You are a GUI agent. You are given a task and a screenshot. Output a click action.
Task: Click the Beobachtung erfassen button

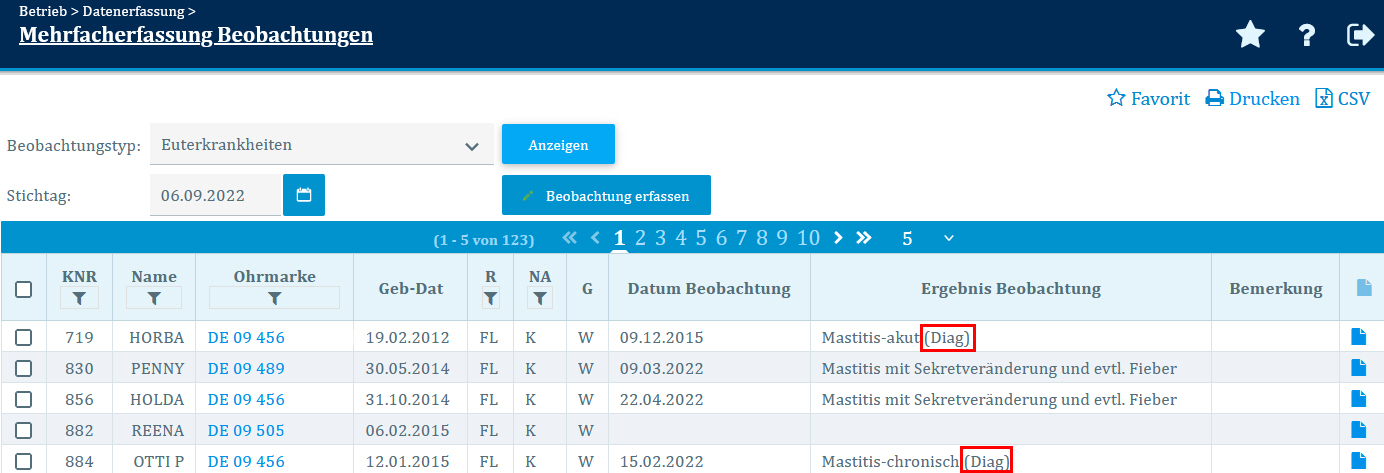606,196
